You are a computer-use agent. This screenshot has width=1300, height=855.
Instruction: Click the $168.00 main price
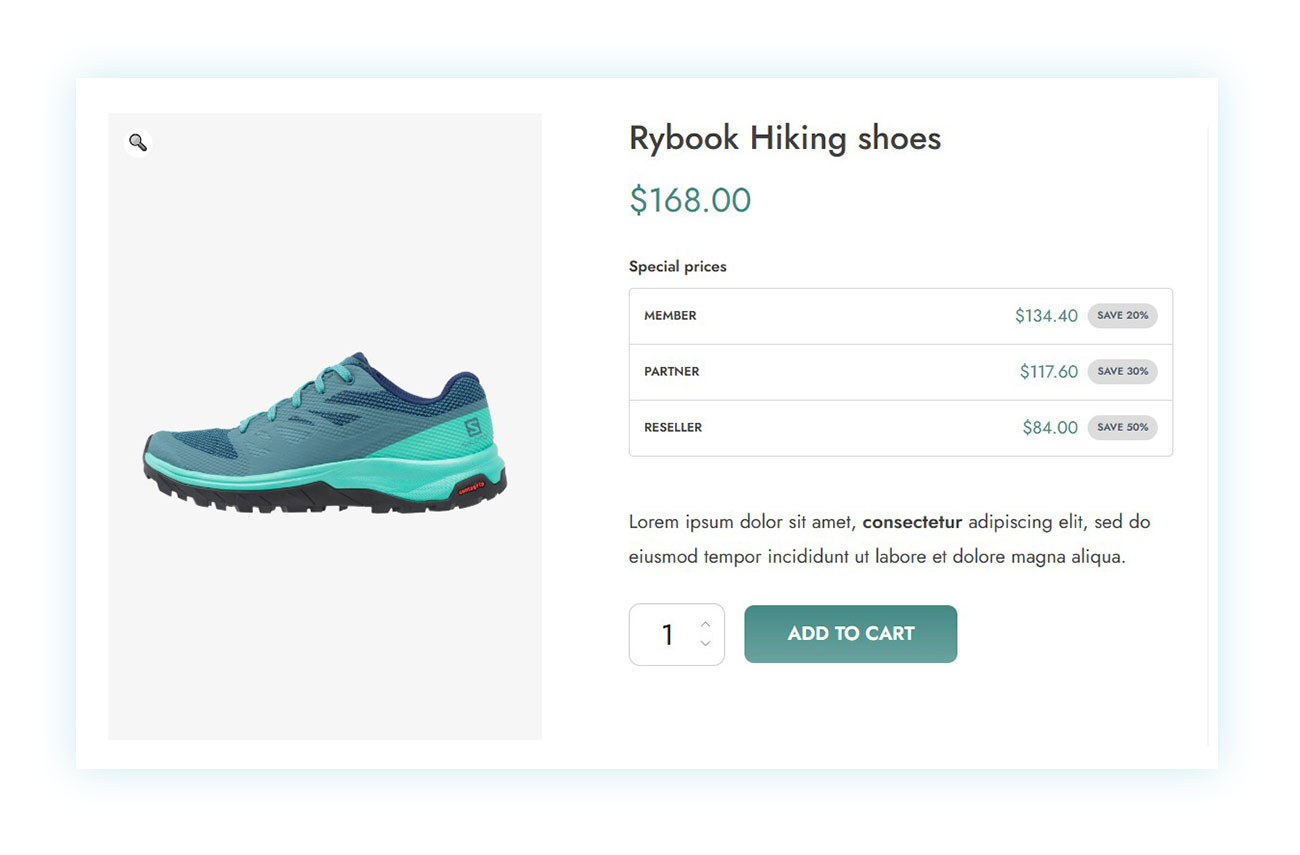pyautogui.click(x=689, y=200)
